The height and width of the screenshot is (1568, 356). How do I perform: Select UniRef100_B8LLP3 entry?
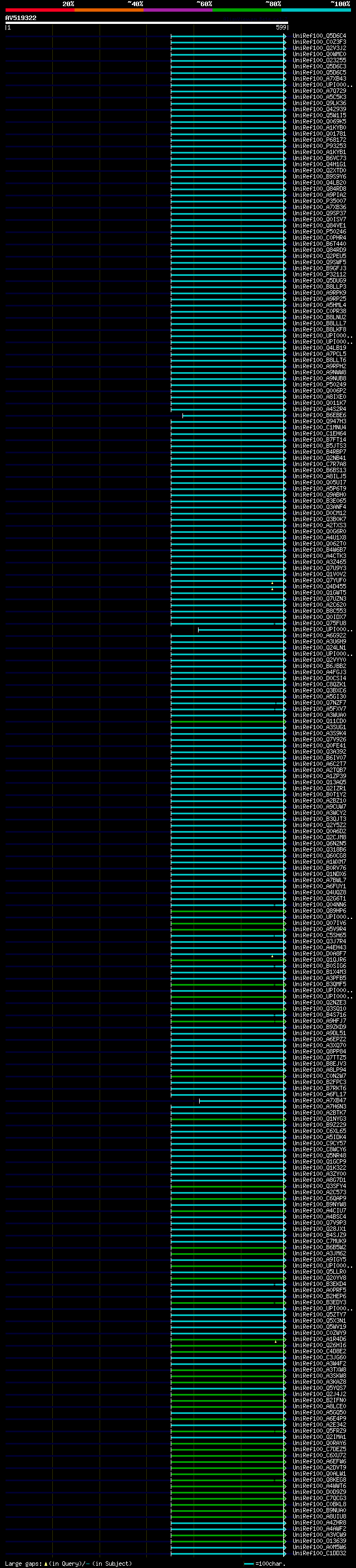click(x=319, y=286)
